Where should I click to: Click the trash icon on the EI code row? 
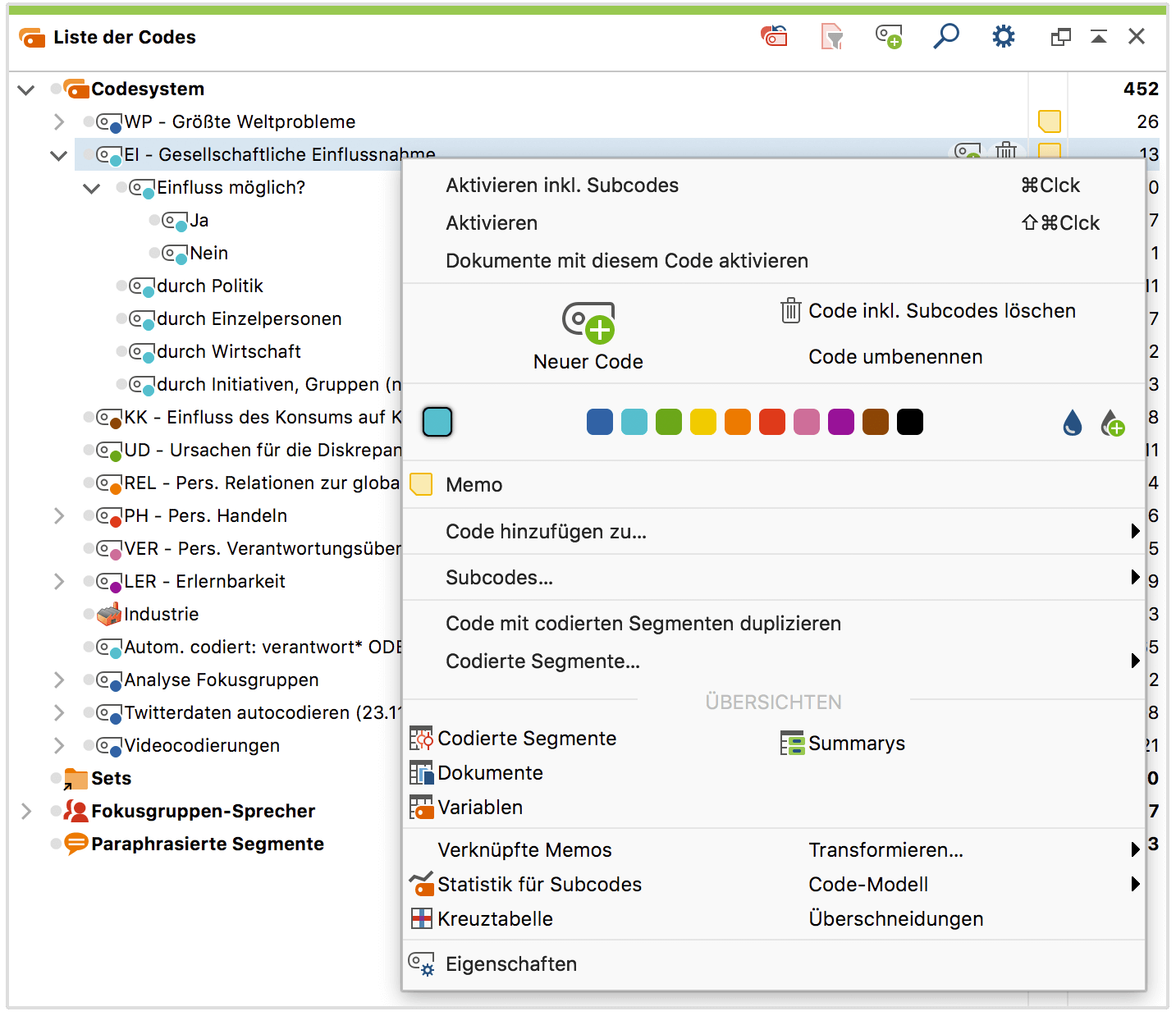tap(1006, 153)
